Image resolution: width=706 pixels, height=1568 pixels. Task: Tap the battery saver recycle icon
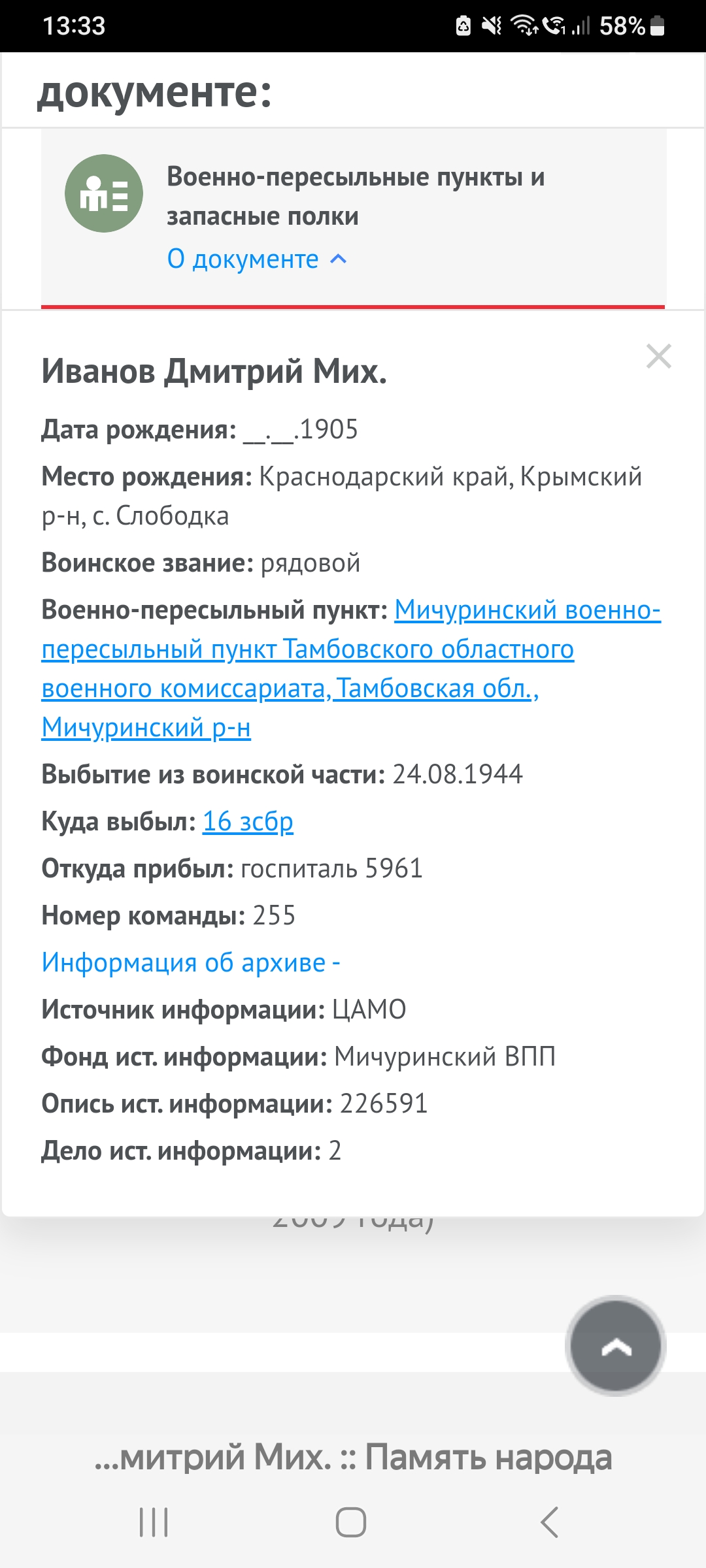click(463, 26)
